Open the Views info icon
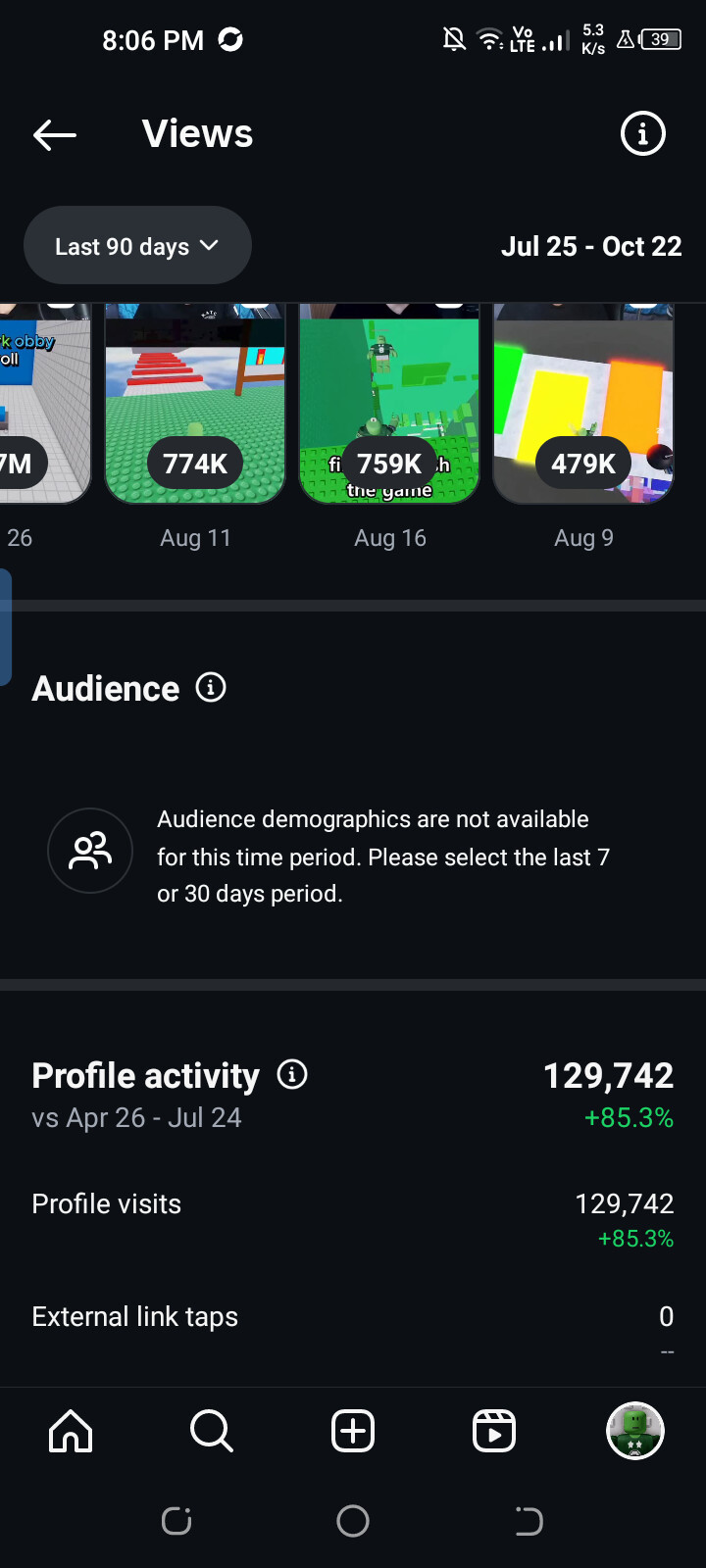 [643, 134]
